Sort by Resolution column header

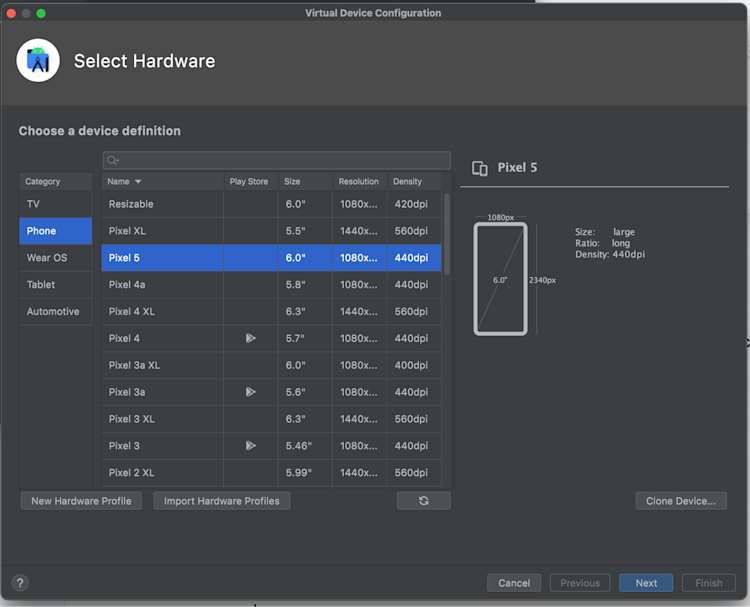(x=358, y=182)
